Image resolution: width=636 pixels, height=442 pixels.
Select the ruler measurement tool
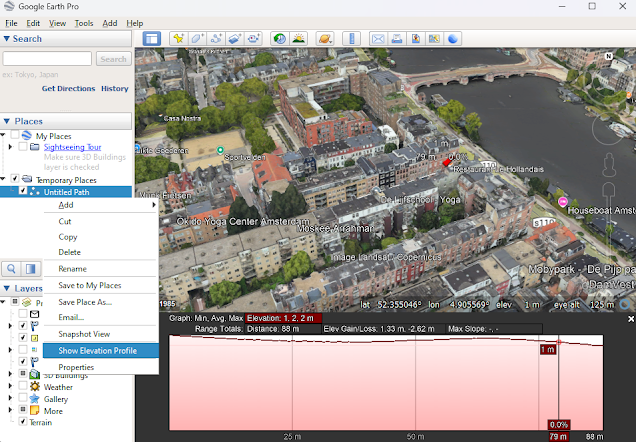(x=352, y=39)
